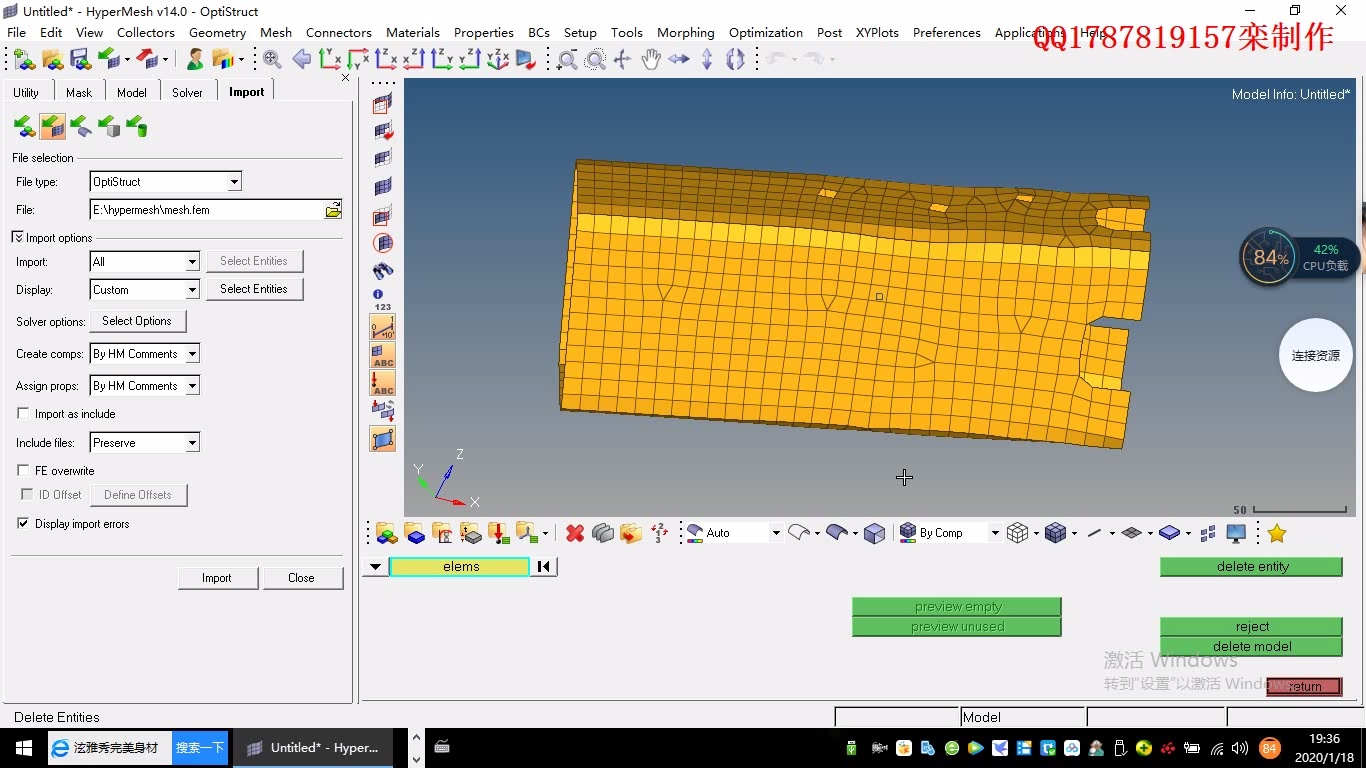The image size is (1366, 768).
Task: Click the binoculars find icon
Action: click(x=383, y=271)
